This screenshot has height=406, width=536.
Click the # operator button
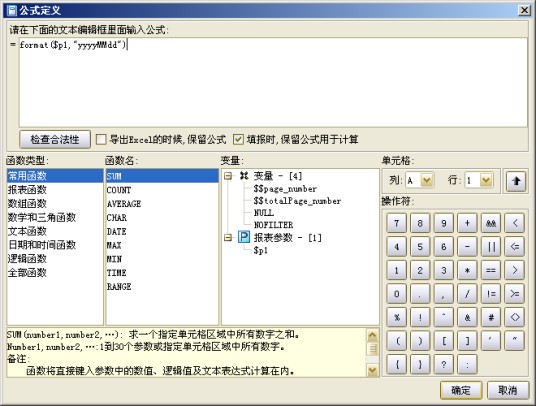click(491, 317)
